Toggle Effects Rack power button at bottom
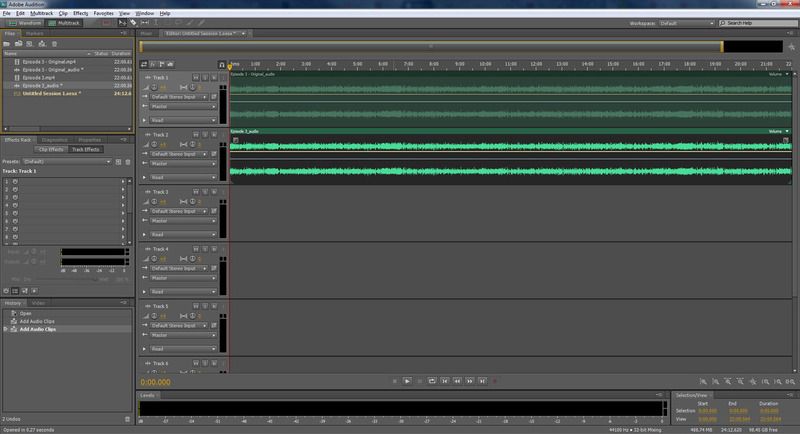Viewport: 800px width, 434px height. [6, 291]
